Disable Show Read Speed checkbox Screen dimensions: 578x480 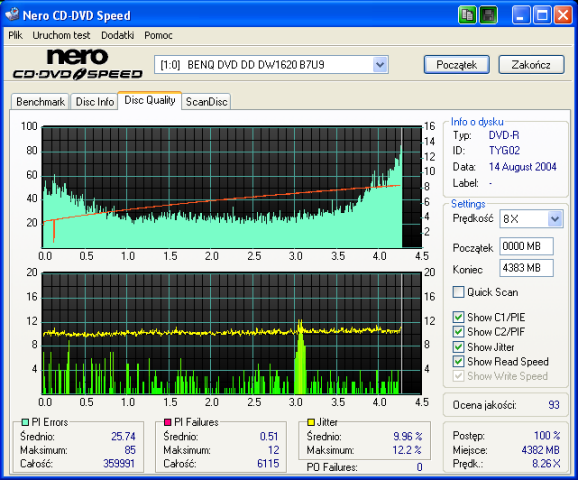pos(458,361)
